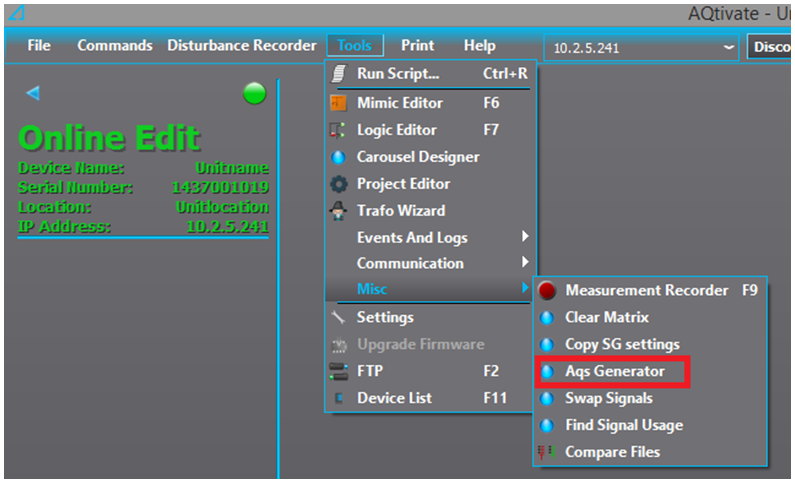Choose Logic Editor from Tools menu
795x483 pixels.
[430, 130]
